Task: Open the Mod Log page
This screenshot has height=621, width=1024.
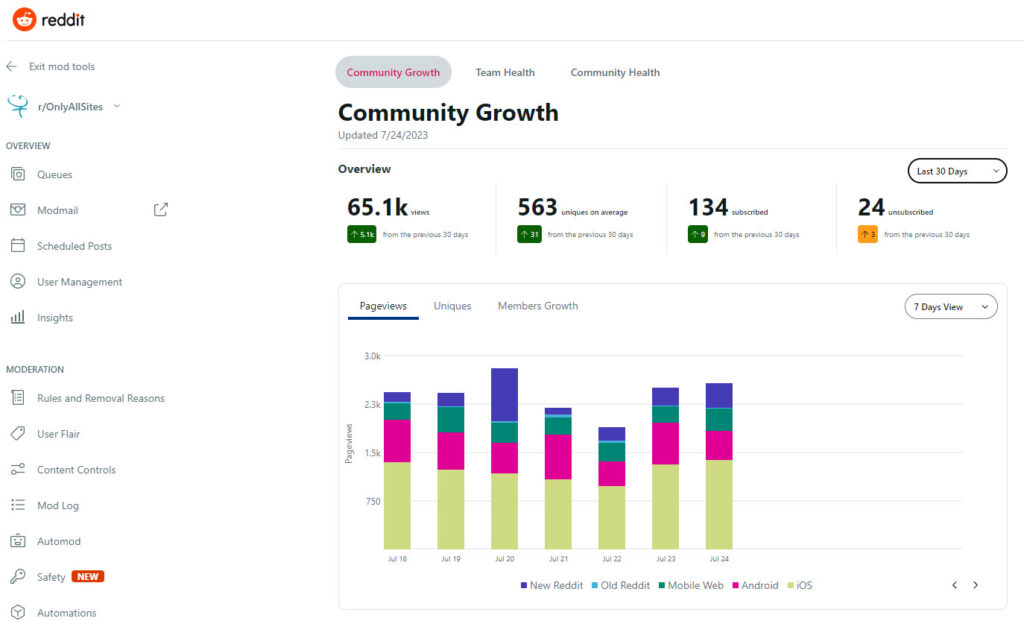Action: 58,506
